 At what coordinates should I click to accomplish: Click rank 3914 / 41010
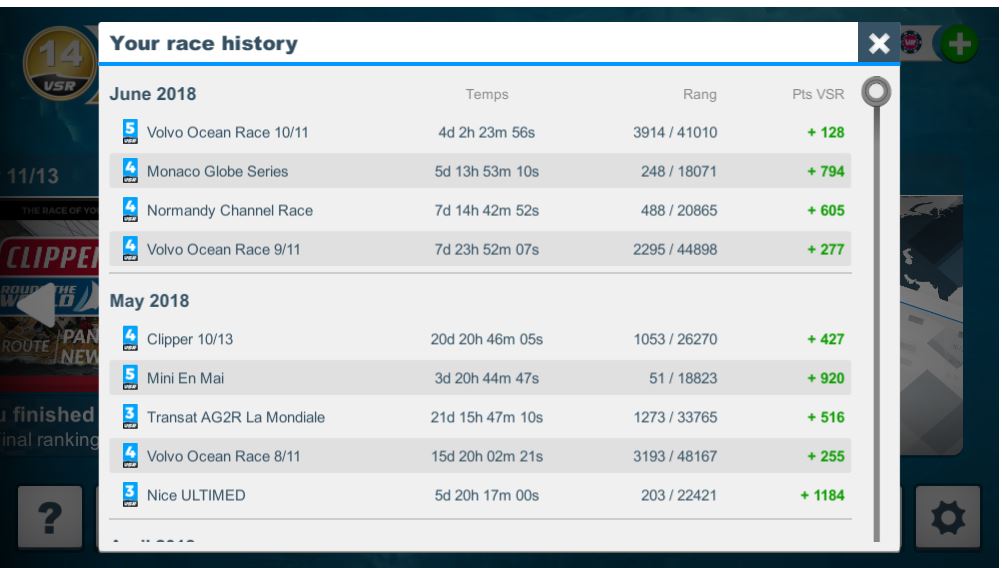click(675, 132)
